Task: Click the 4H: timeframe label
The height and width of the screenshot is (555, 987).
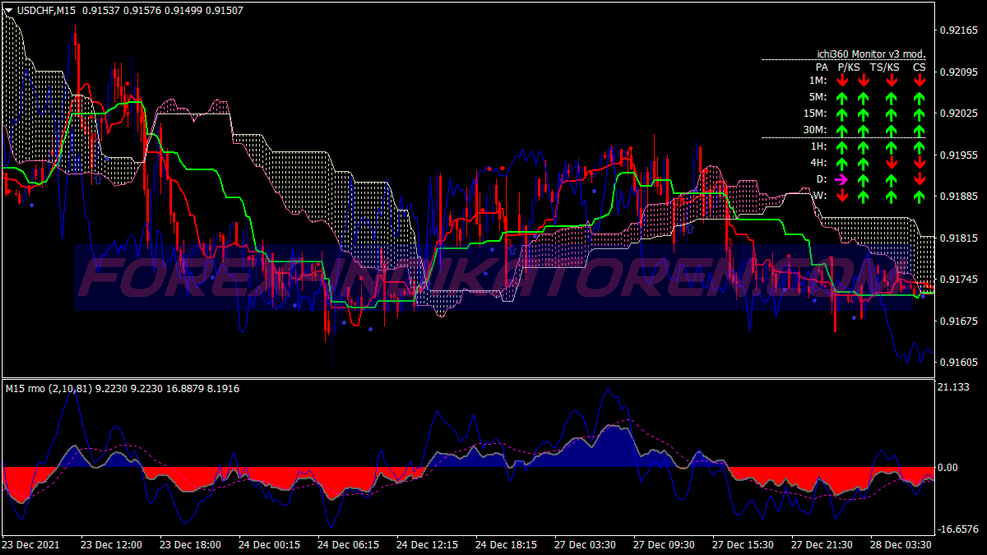Action: pos(818,163)
